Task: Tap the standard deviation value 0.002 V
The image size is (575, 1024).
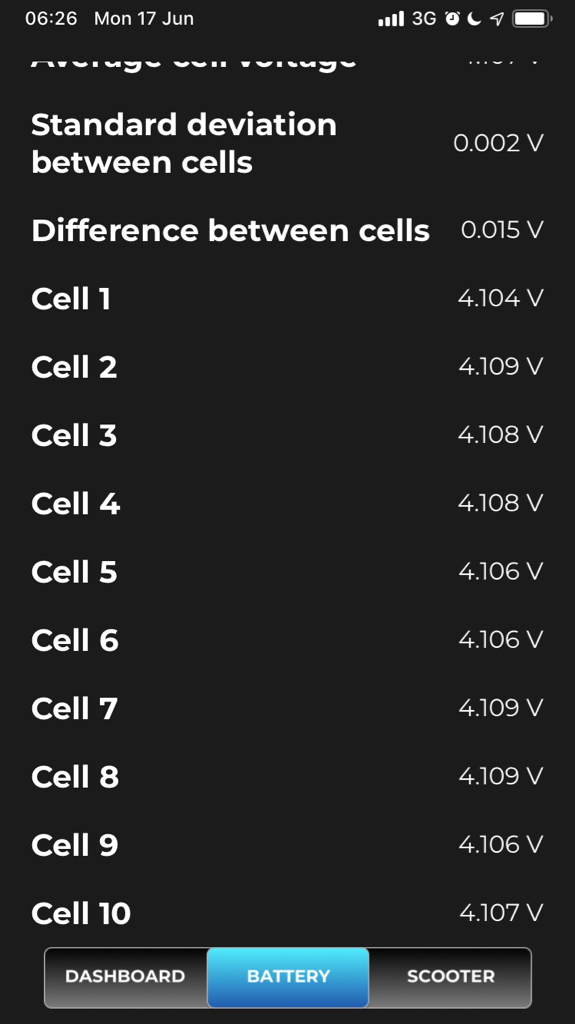Action: [499, 143]
